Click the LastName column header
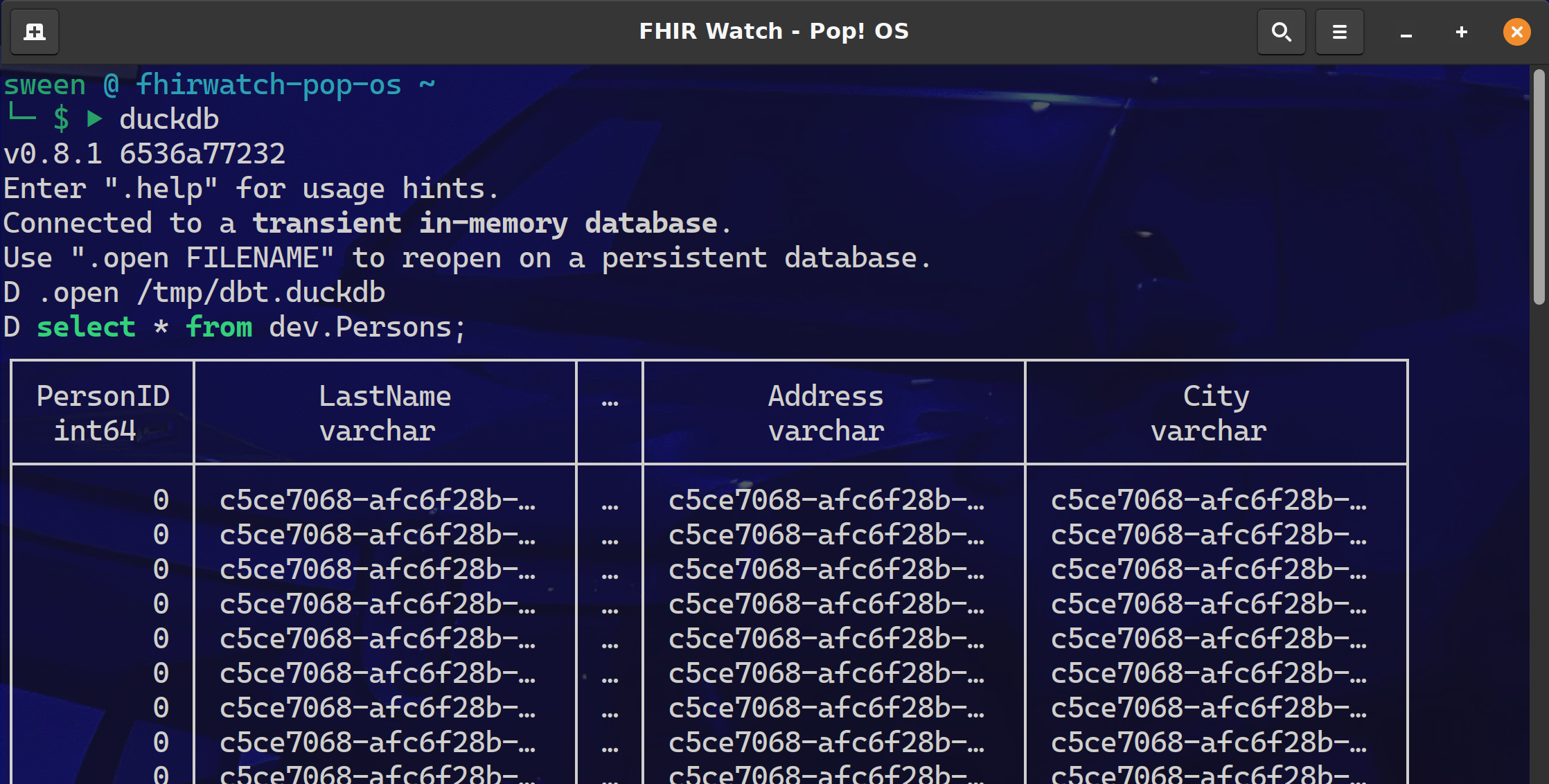Image resolution: width=1549 pixels, height=784 pixels. (384, 397)
